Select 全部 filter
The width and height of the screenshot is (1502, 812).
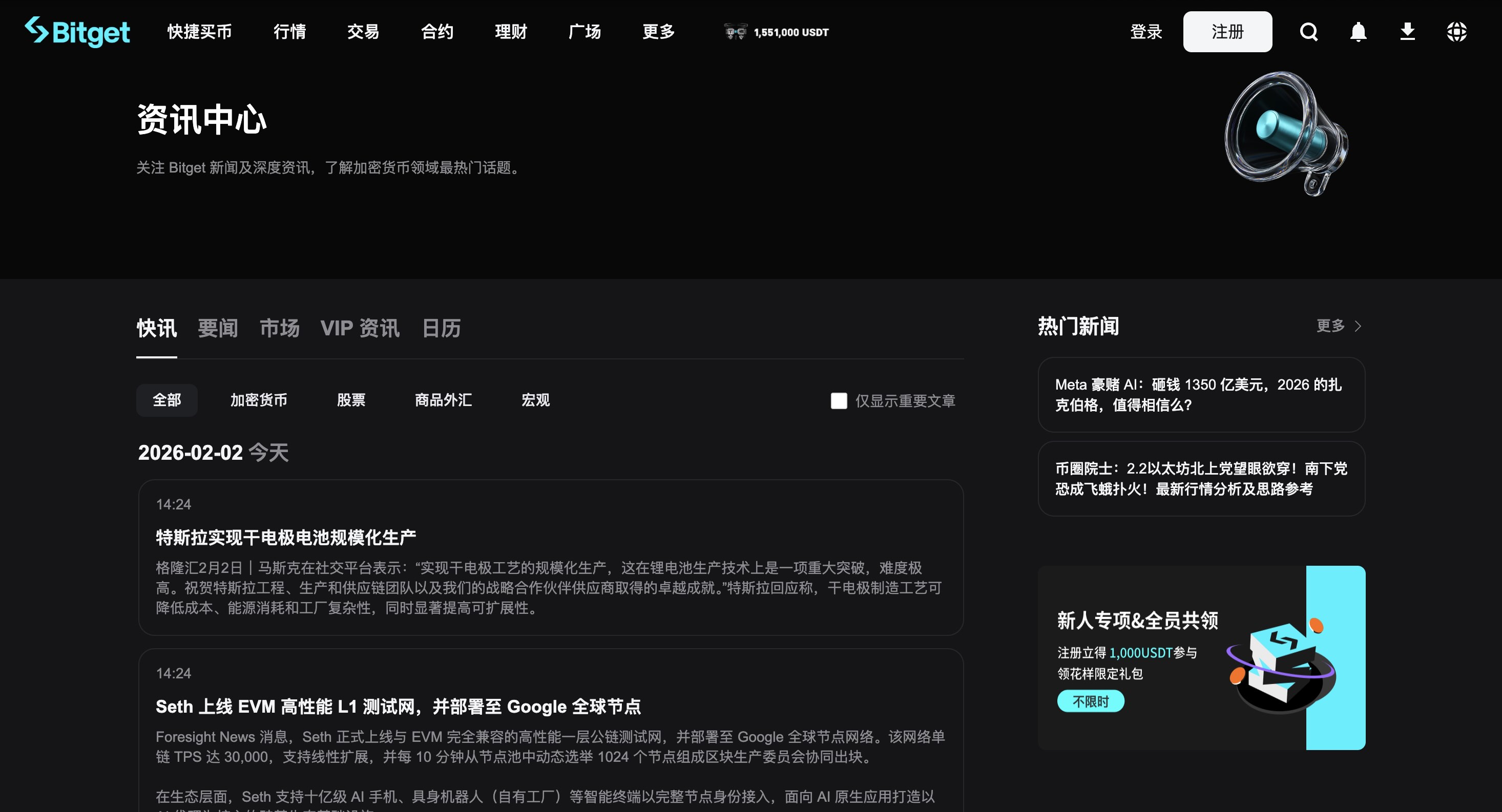point(167,400)
